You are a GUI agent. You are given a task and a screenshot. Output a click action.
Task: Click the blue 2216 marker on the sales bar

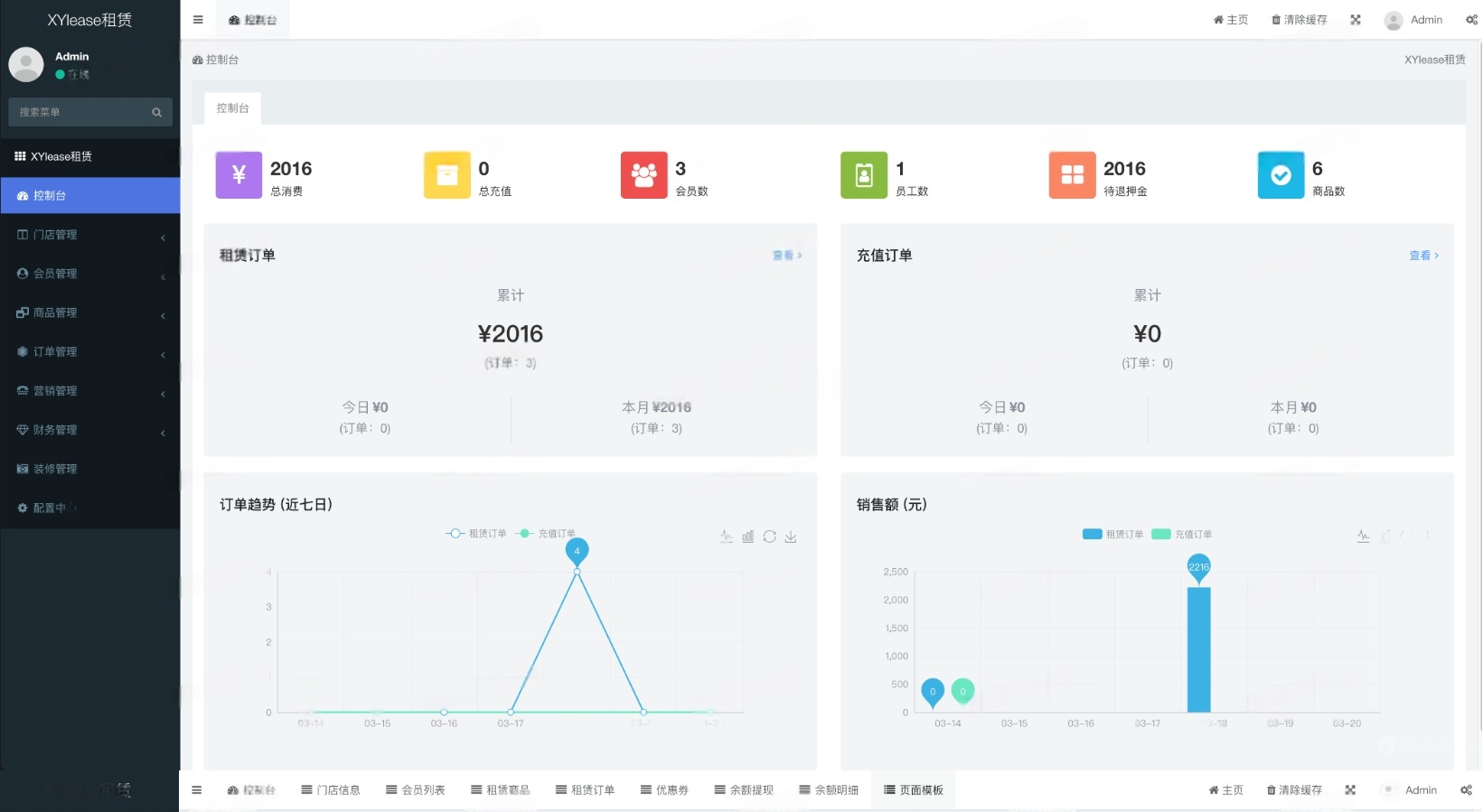click(x=1198, y=567)
